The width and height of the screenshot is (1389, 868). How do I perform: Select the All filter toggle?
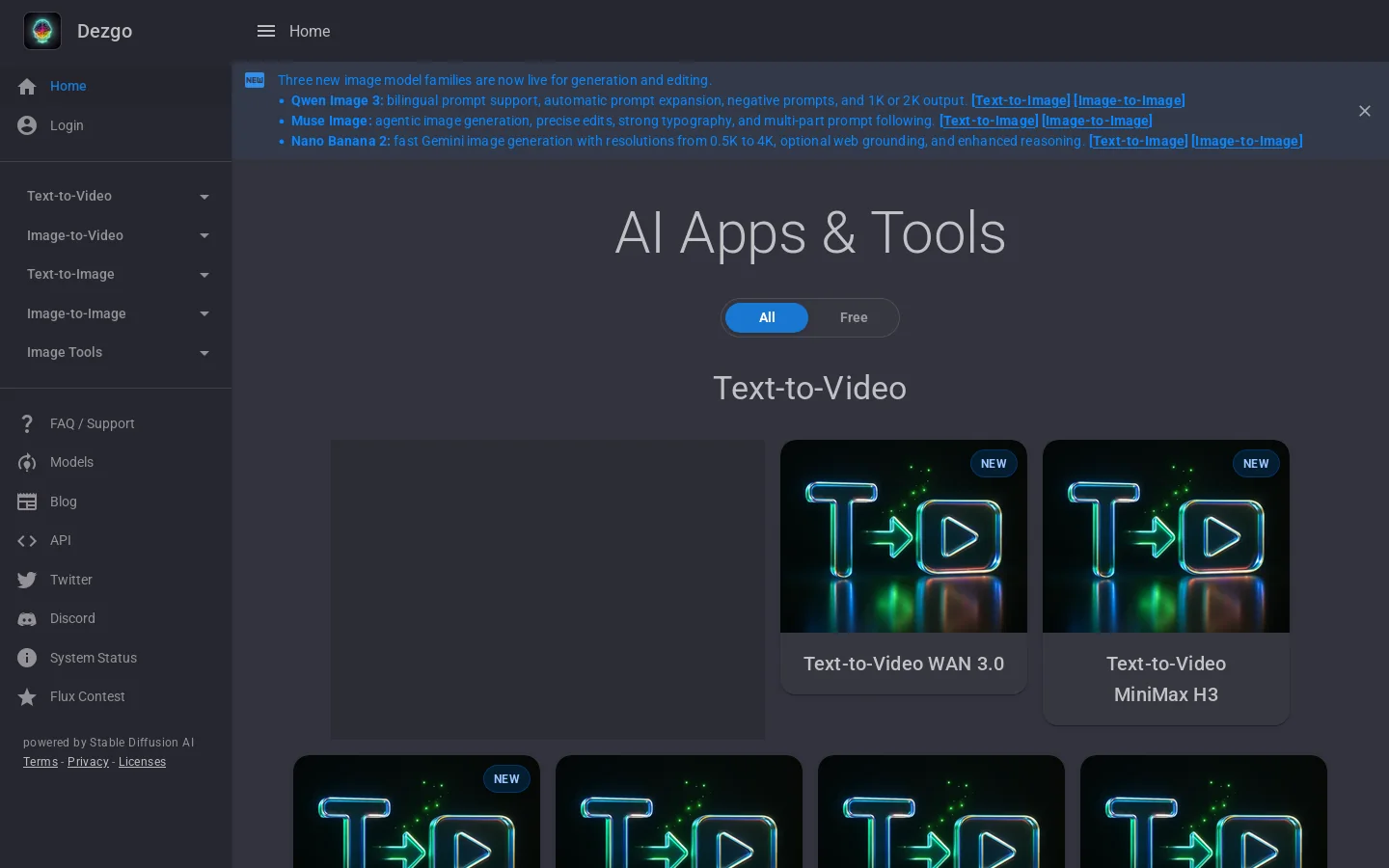point(767,317)
